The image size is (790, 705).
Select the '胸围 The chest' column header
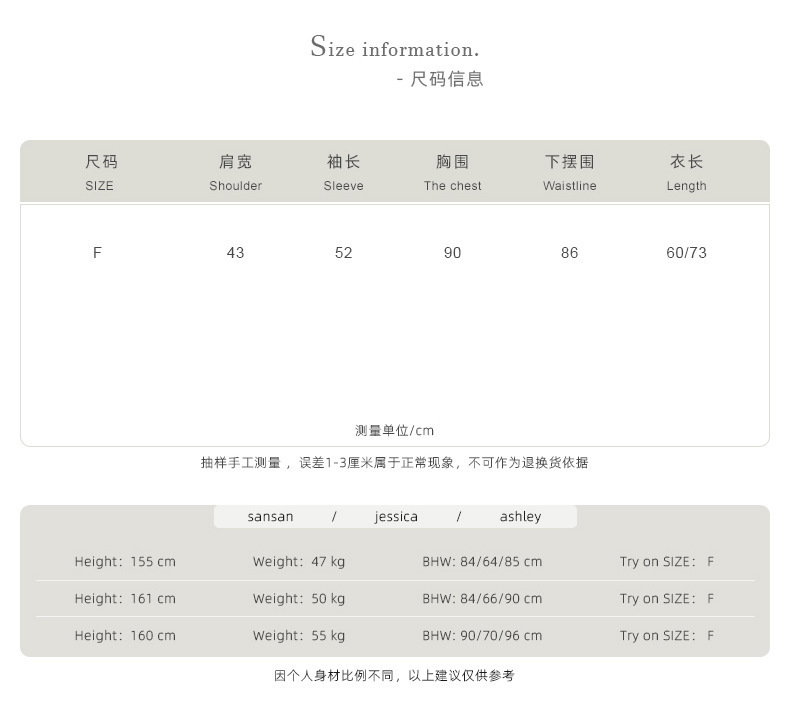(x=452, y=172)
